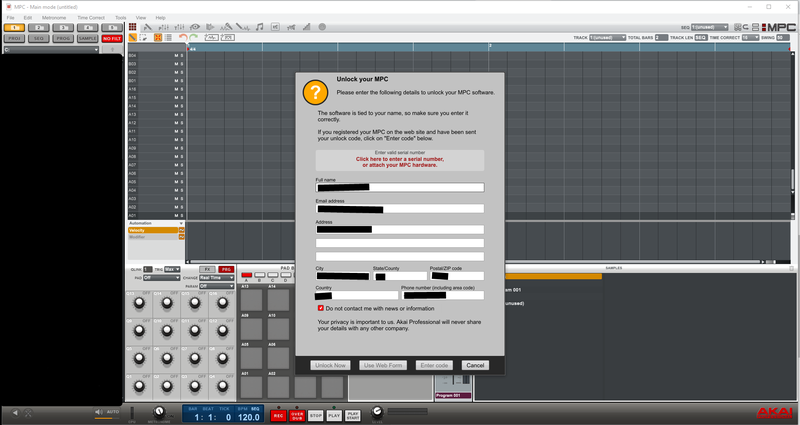800x425 pixels.
Task: Mute track A01
Action: coord(176,215)
